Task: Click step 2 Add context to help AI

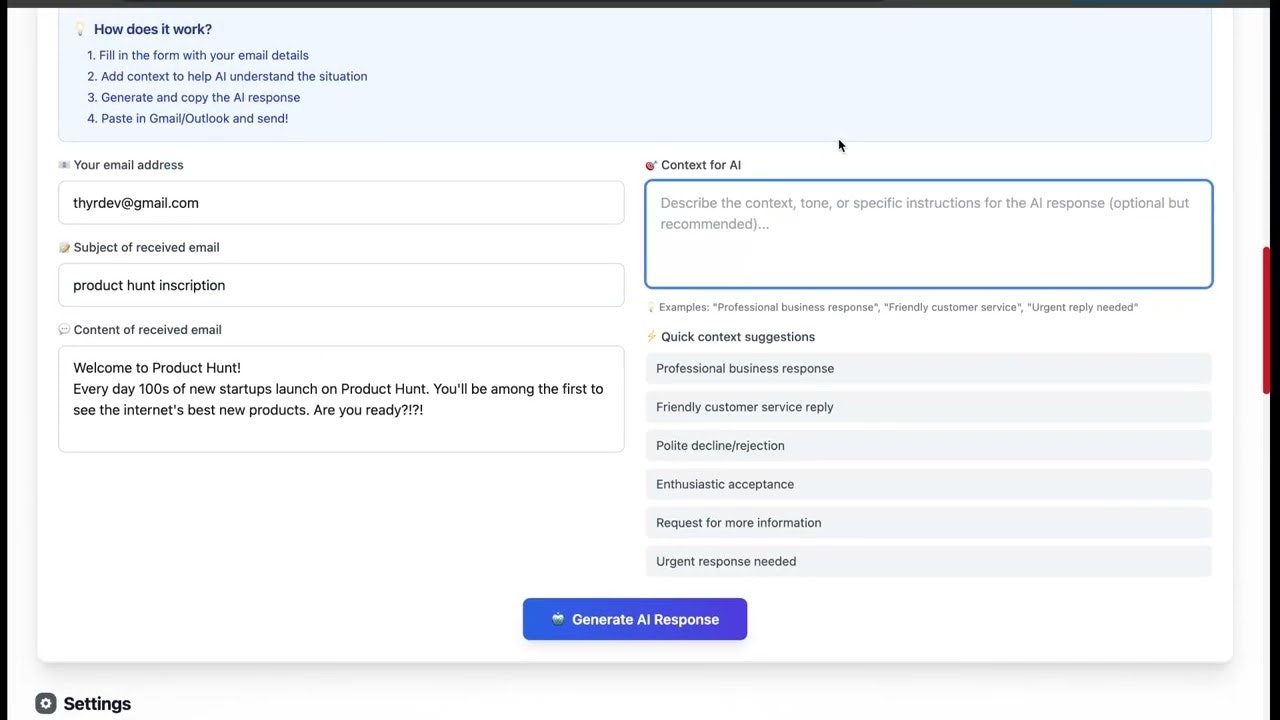Action: click(227, 76)
